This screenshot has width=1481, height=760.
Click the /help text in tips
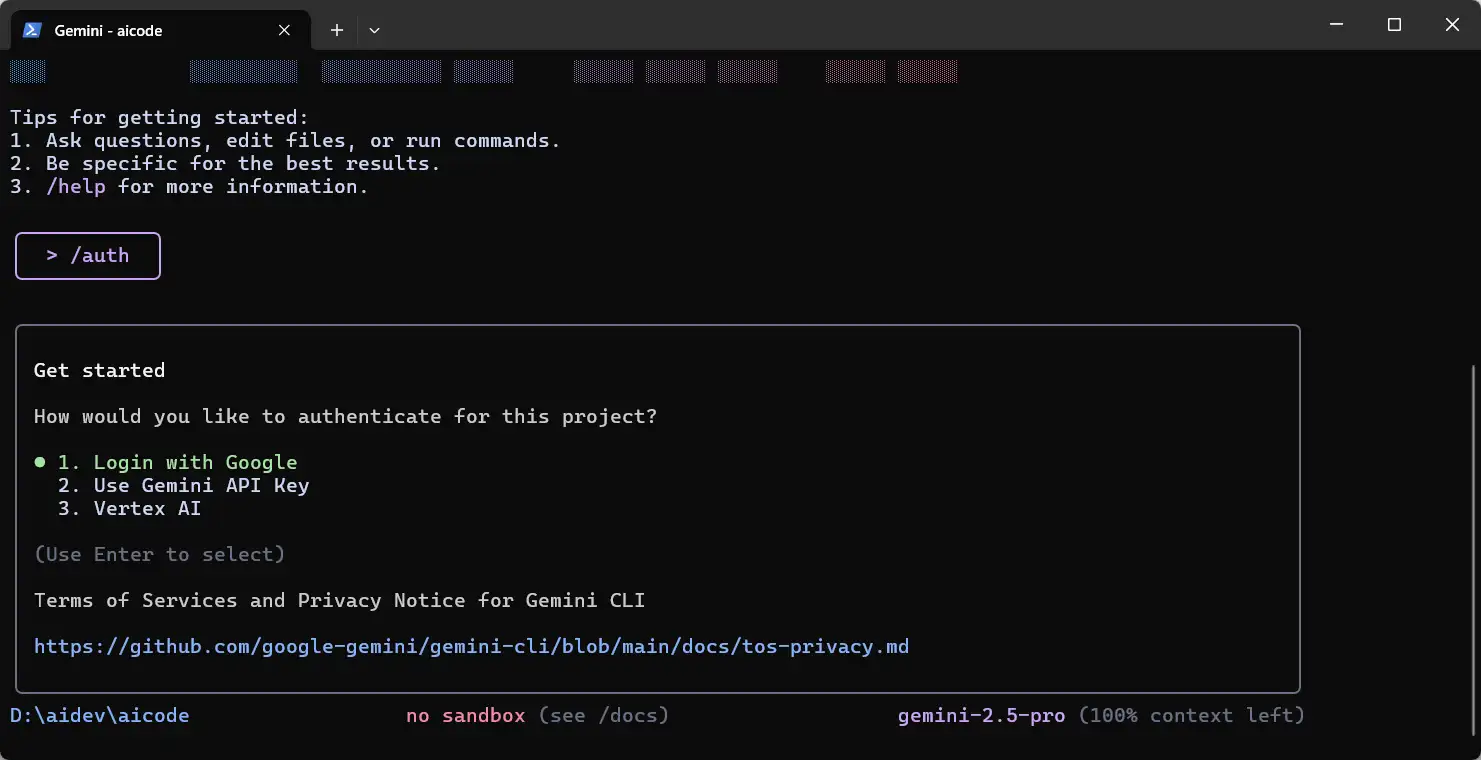coord(76,186)
